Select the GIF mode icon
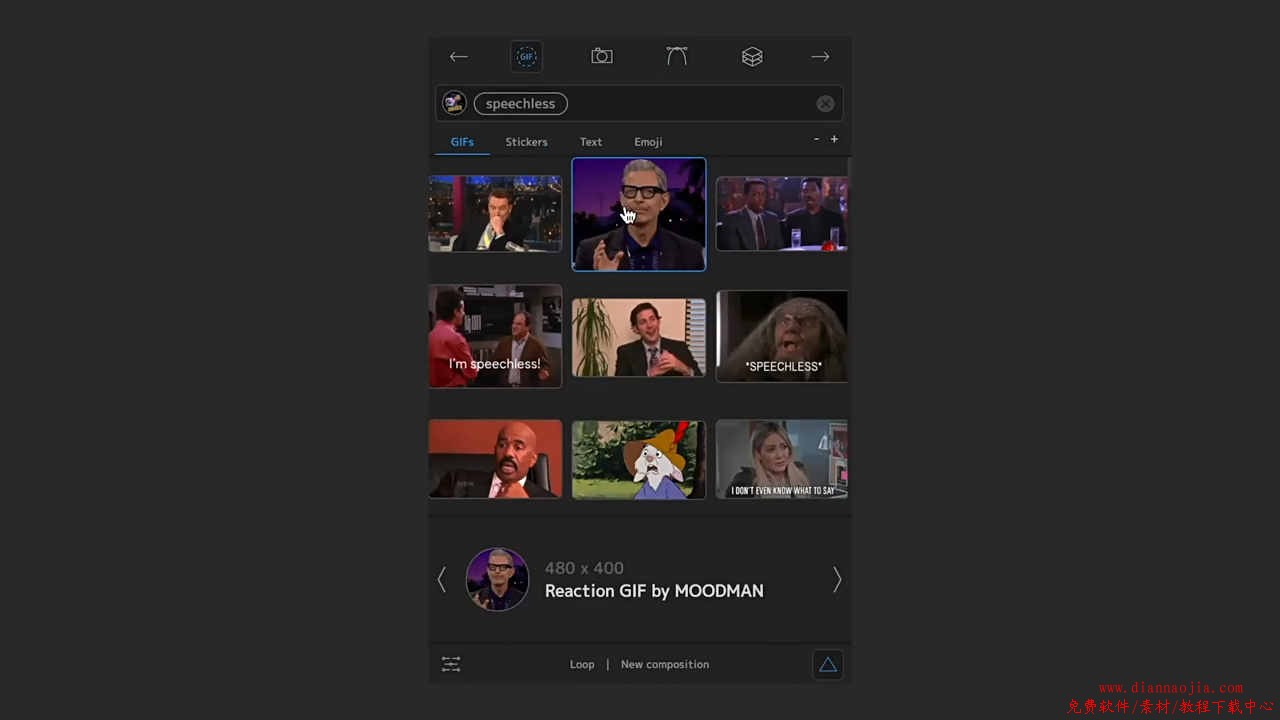This screenshot has width=1280, height=720. pyautogui.click(x=526, y=57)
